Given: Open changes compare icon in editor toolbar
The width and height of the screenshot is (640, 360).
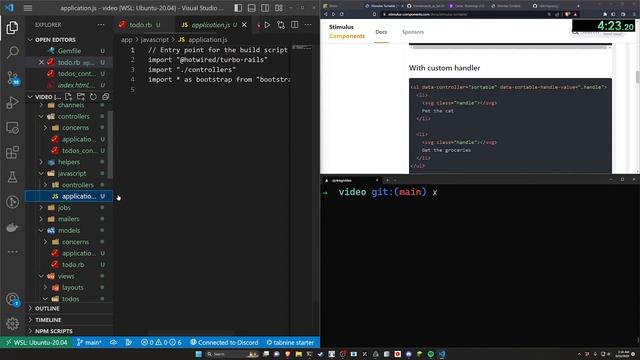Looking at the screenshot, I should (281, 25).
